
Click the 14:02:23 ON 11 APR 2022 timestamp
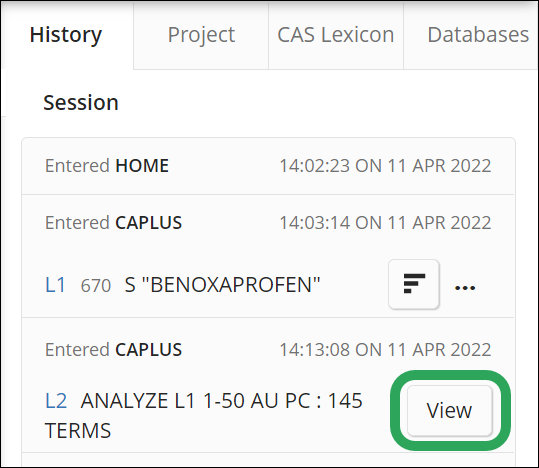pyautogui.click(x=385, y=166)
